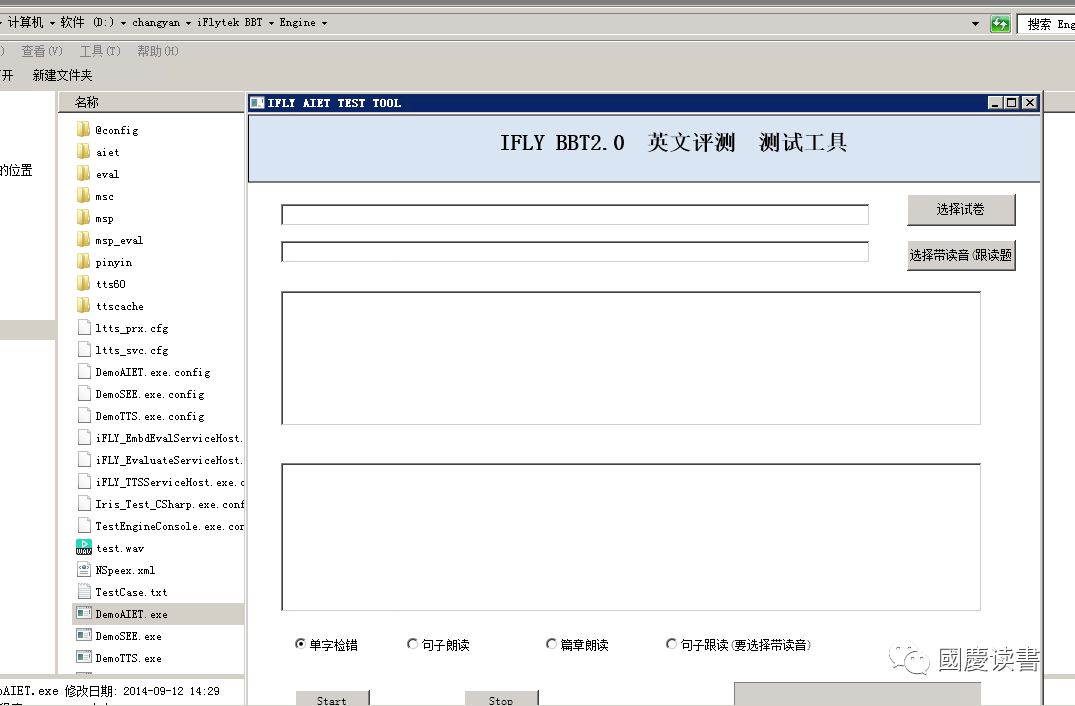1075x706 pixels.
Task: Select iFLY_TTSServiceHost.exe file name
Action: pyautogui.click(x=169, y=482)
